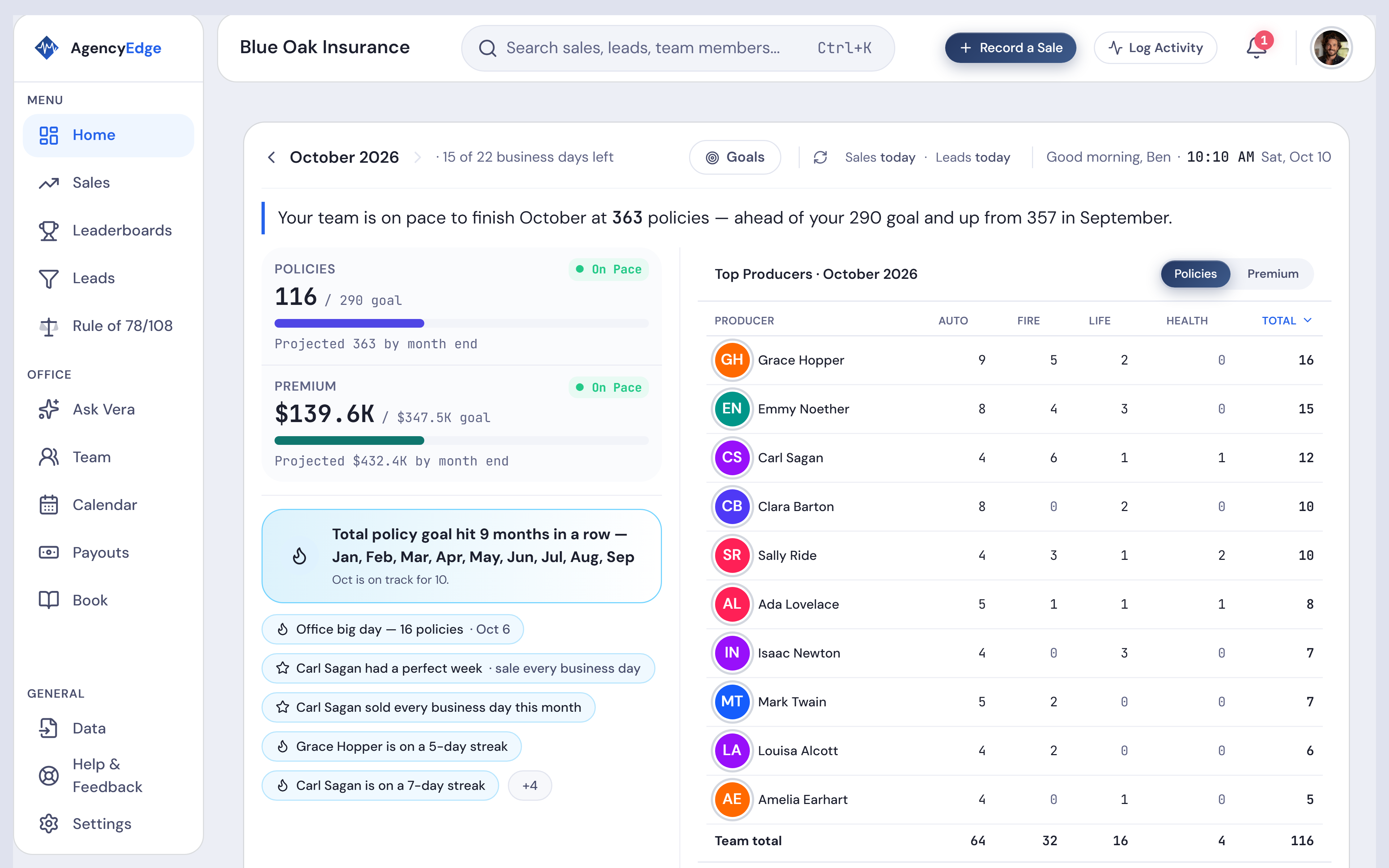Switch Top Producers to Policies view
The image size is (1389, 868).
pyautogui.click(x=1195, y=274)
